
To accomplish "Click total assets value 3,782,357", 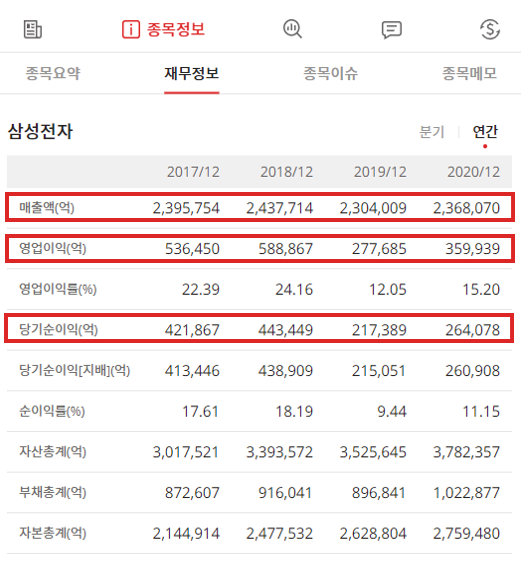I will click(466, 452).
